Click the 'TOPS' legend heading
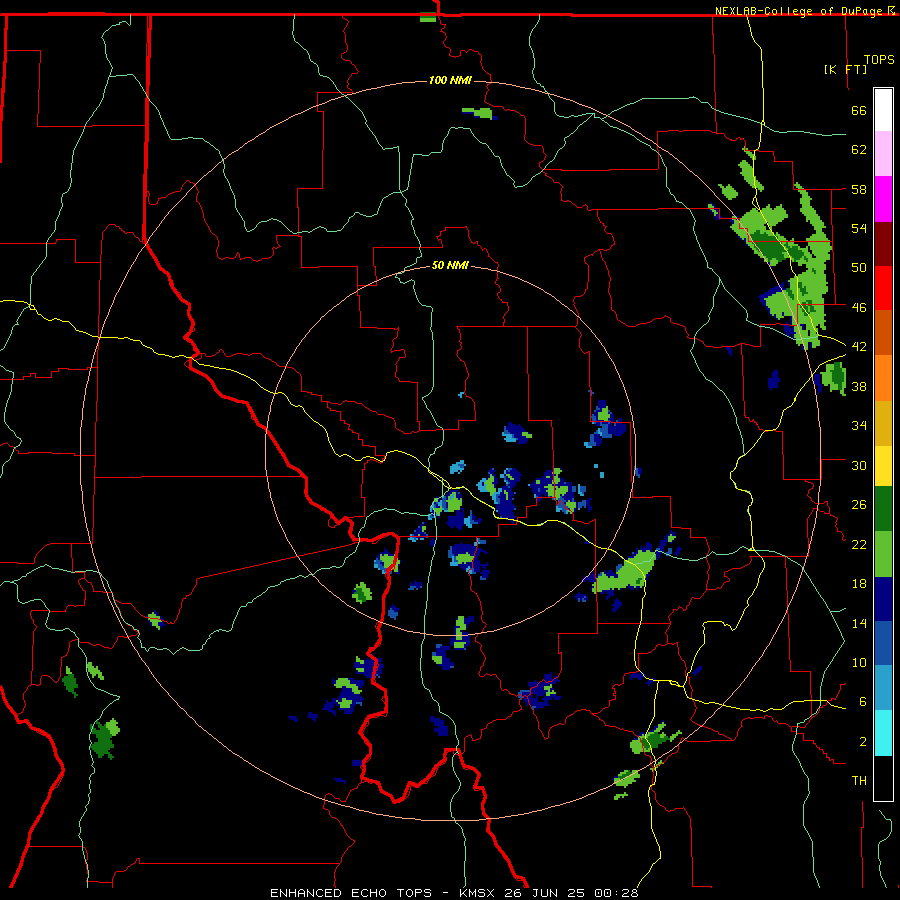 click(x=879, y=59)
